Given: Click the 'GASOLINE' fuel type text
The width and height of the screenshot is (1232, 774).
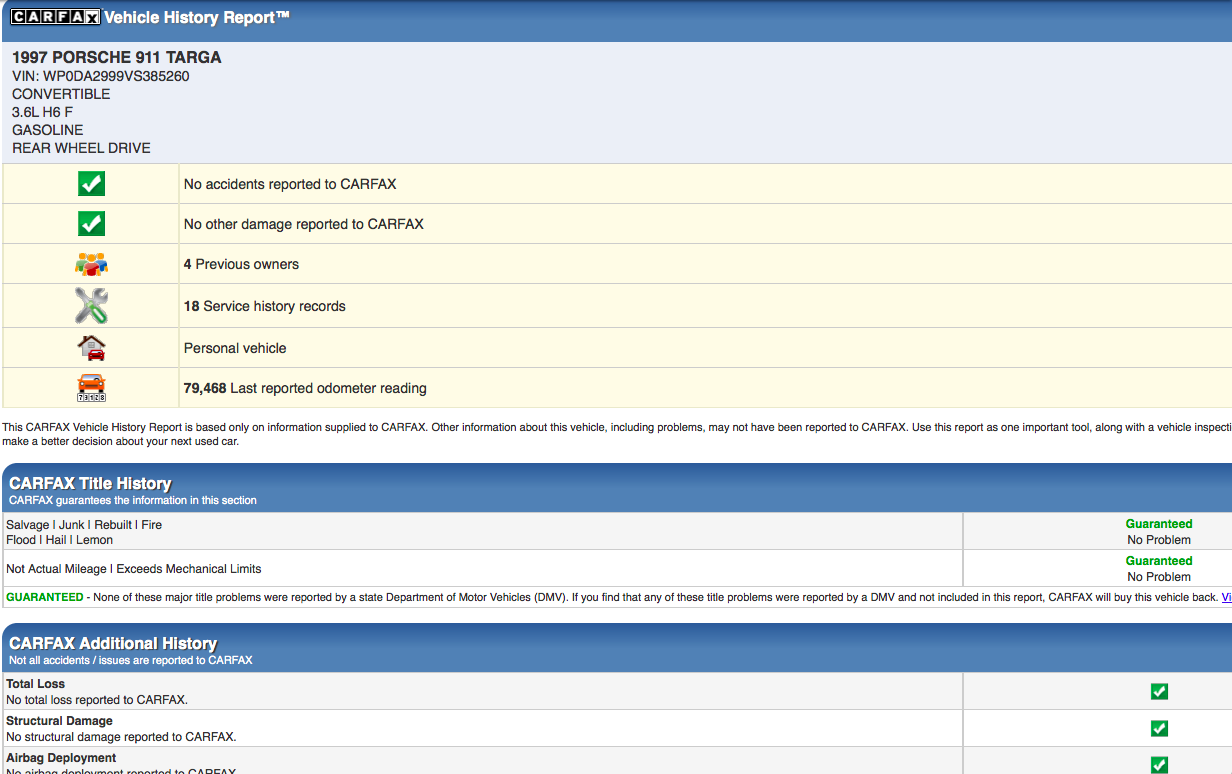Looking at the screenshot, I should (x=48, y=130).
